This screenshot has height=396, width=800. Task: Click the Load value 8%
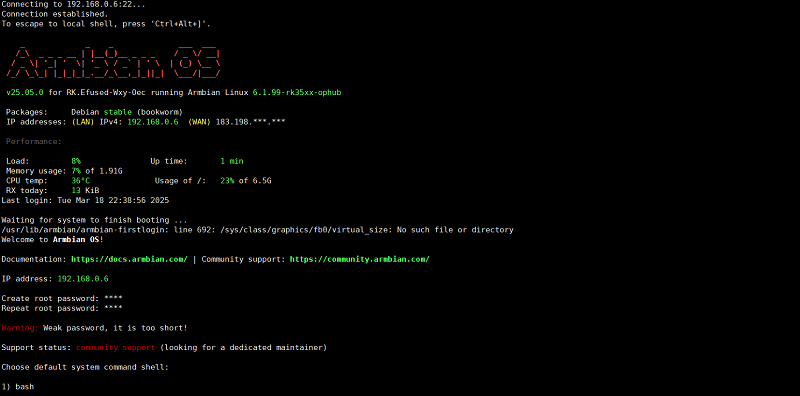(76, 161)
